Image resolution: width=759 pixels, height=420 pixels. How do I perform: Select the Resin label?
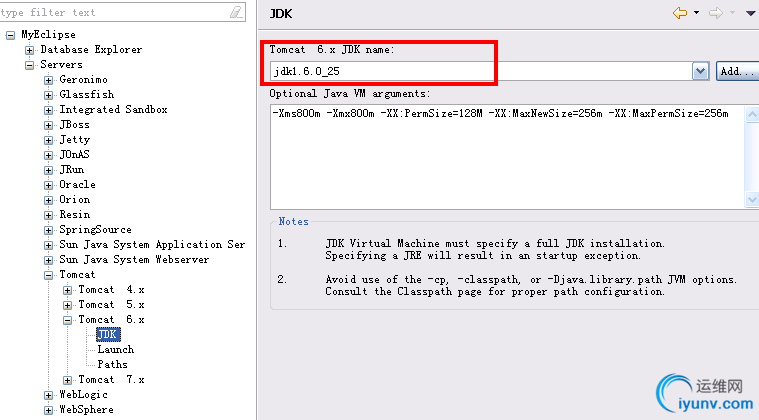click(x=75, y=214)
